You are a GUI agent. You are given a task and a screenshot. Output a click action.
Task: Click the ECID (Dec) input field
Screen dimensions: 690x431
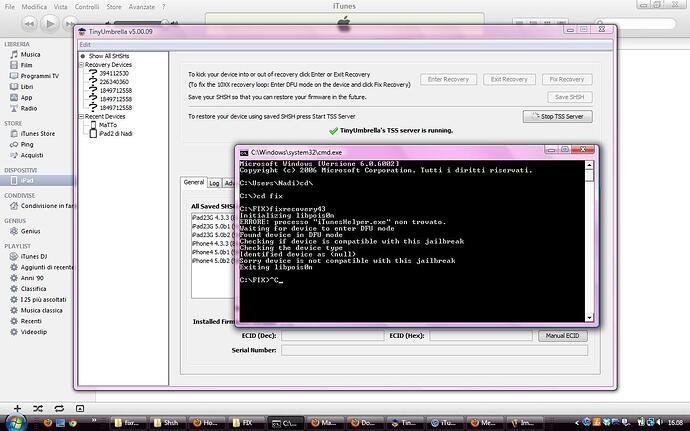click(332, 336)
